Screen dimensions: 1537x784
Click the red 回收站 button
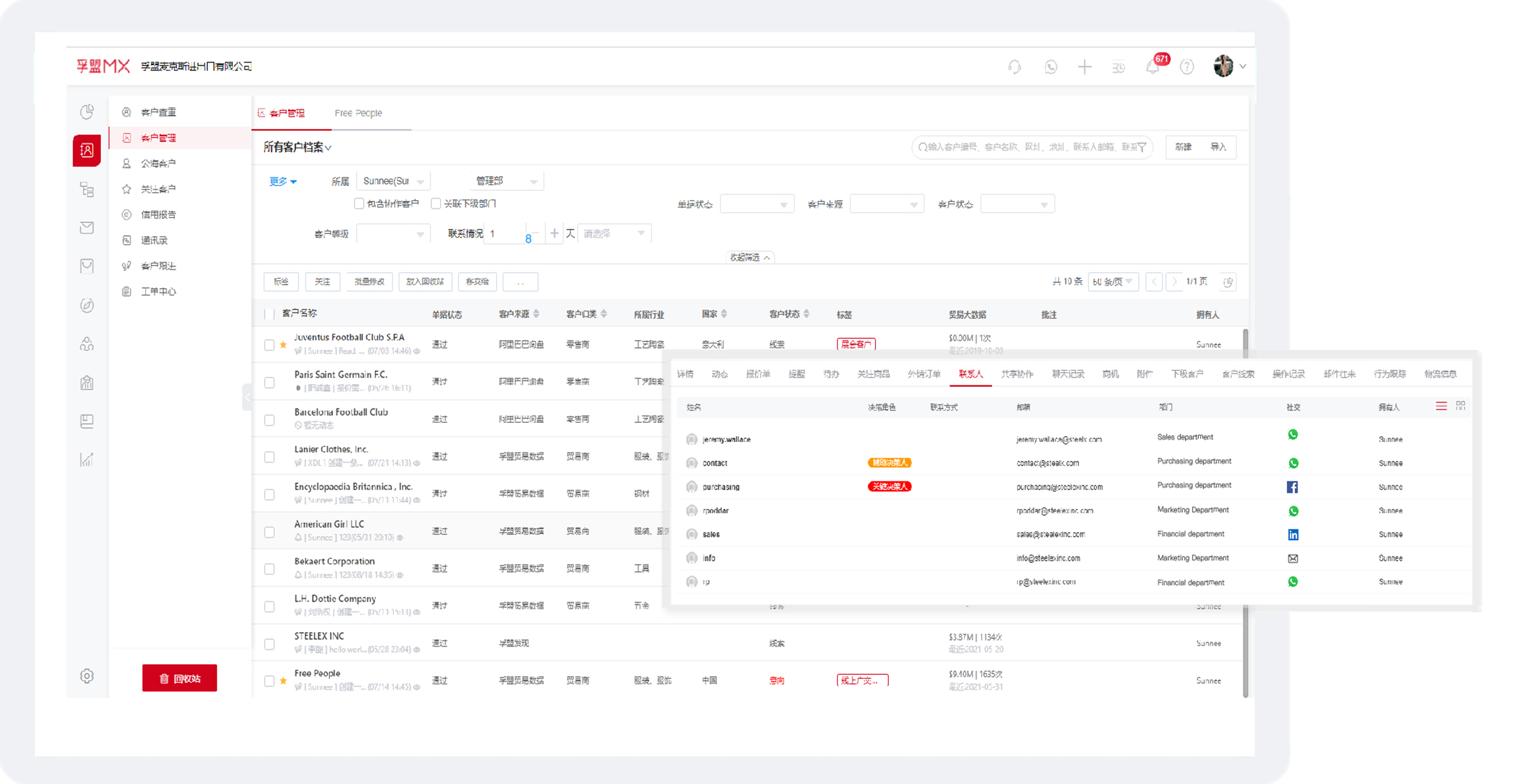(x=180, y=678)
